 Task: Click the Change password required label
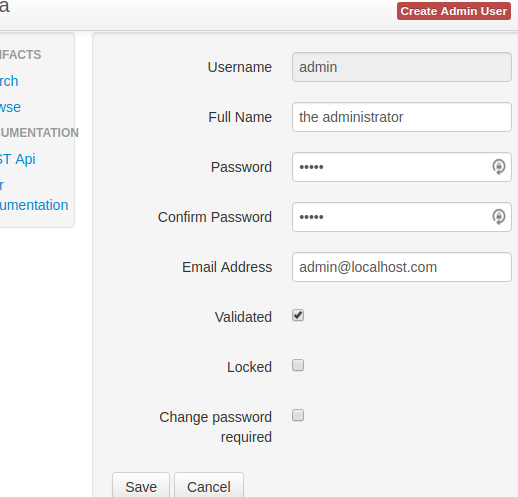[216, 427]
